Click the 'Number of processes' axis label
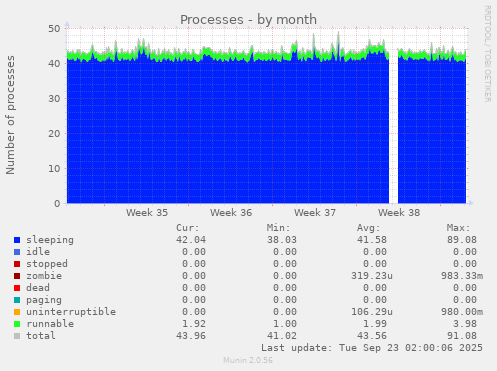Image resolution: width=497 pixels, height=371 pixels. pos(10,115)
